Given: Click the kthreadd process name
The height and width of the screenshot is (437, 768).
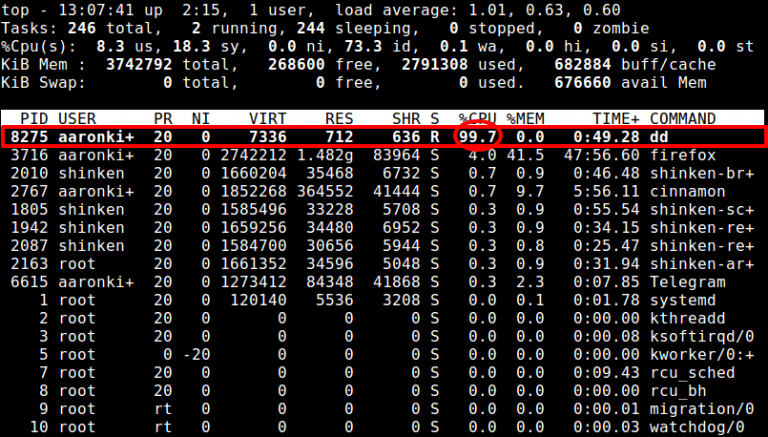Looking at the screenshot, I should tap(687, 318).
